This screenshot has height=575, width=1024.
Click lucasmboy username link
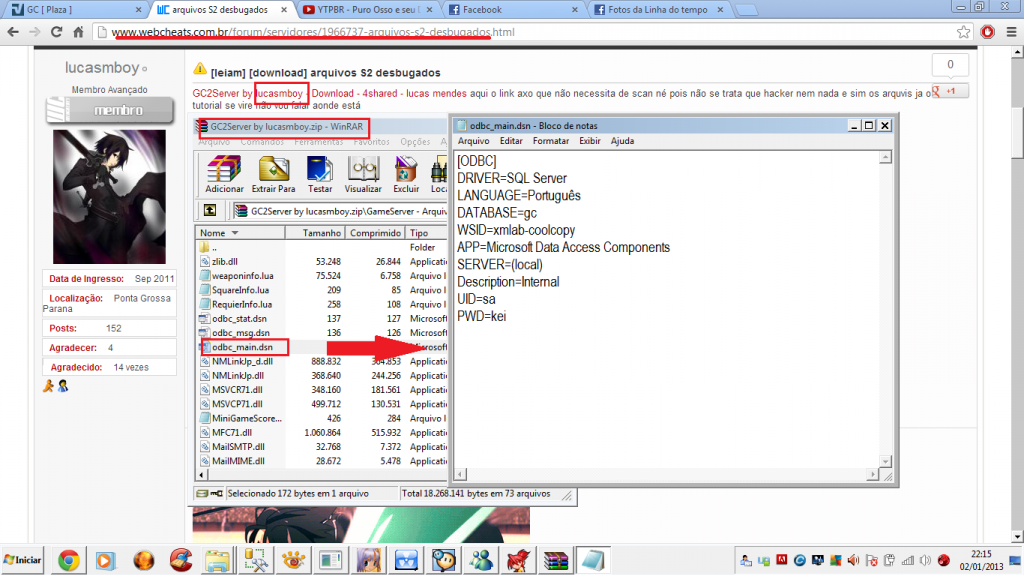[102, 68]
